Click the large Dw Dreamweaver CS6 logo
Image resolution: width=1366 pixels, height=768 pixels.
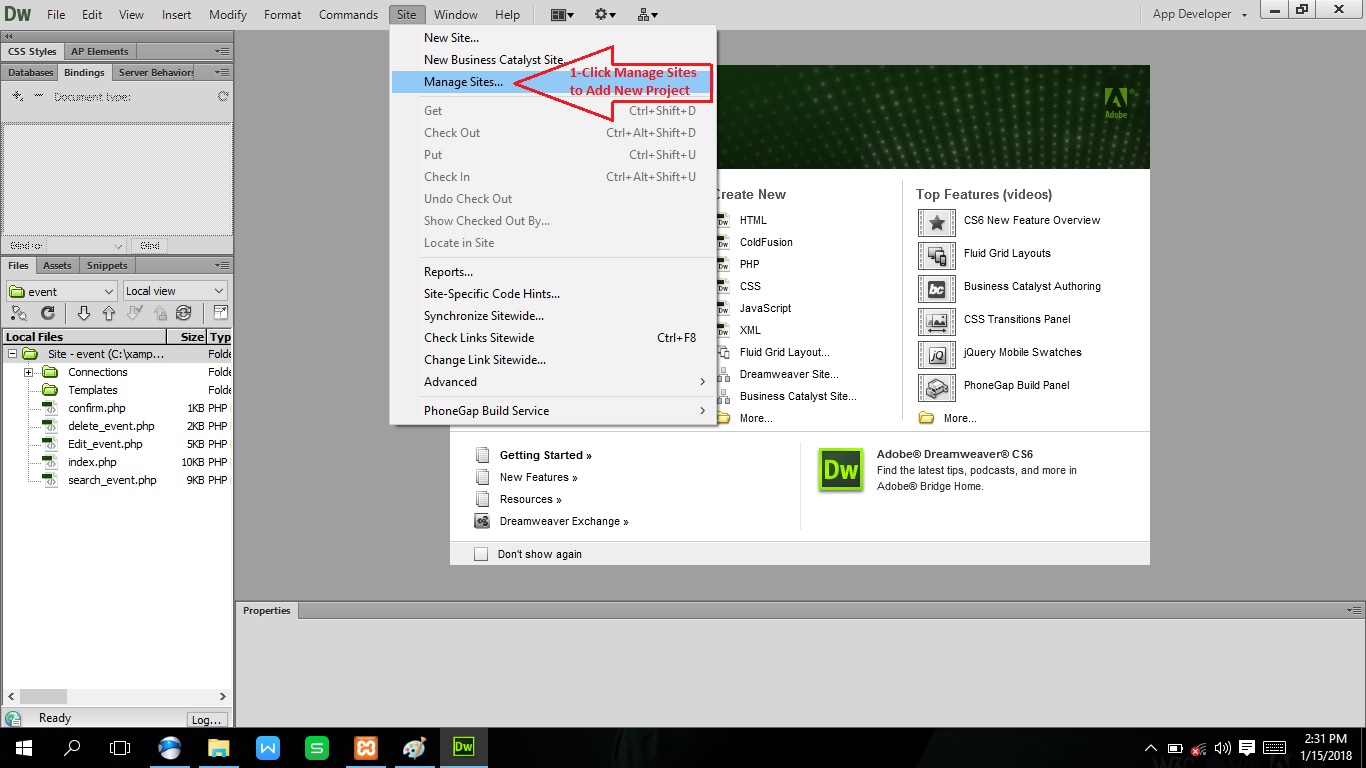841,470
